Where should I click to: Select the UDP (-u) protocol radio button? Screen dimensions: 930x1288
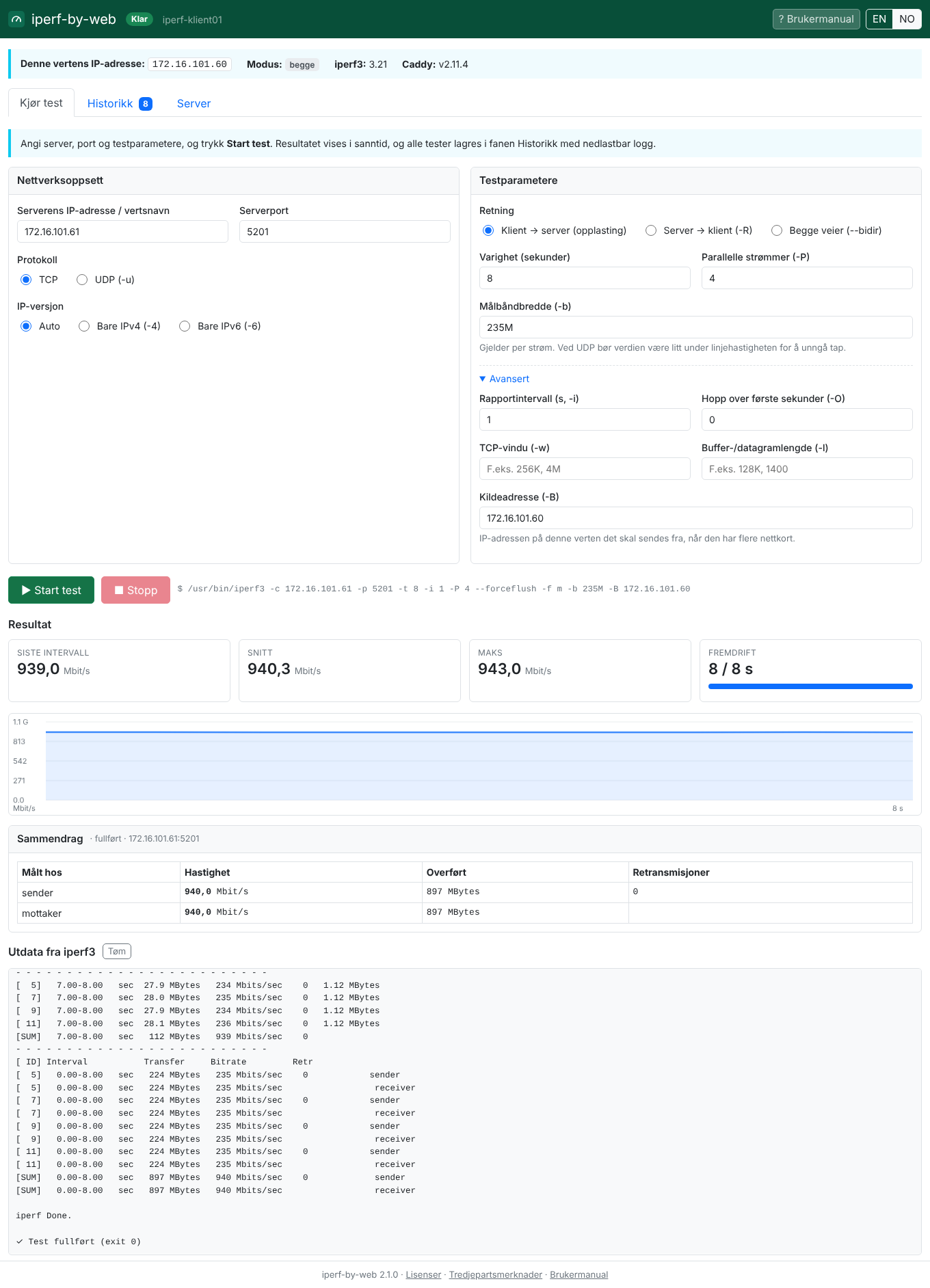[82, 280]
